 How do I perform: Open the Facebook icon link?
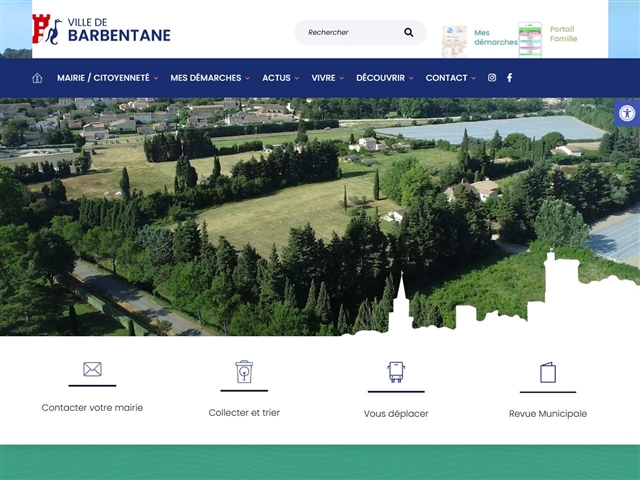click(x=509, y=78)
